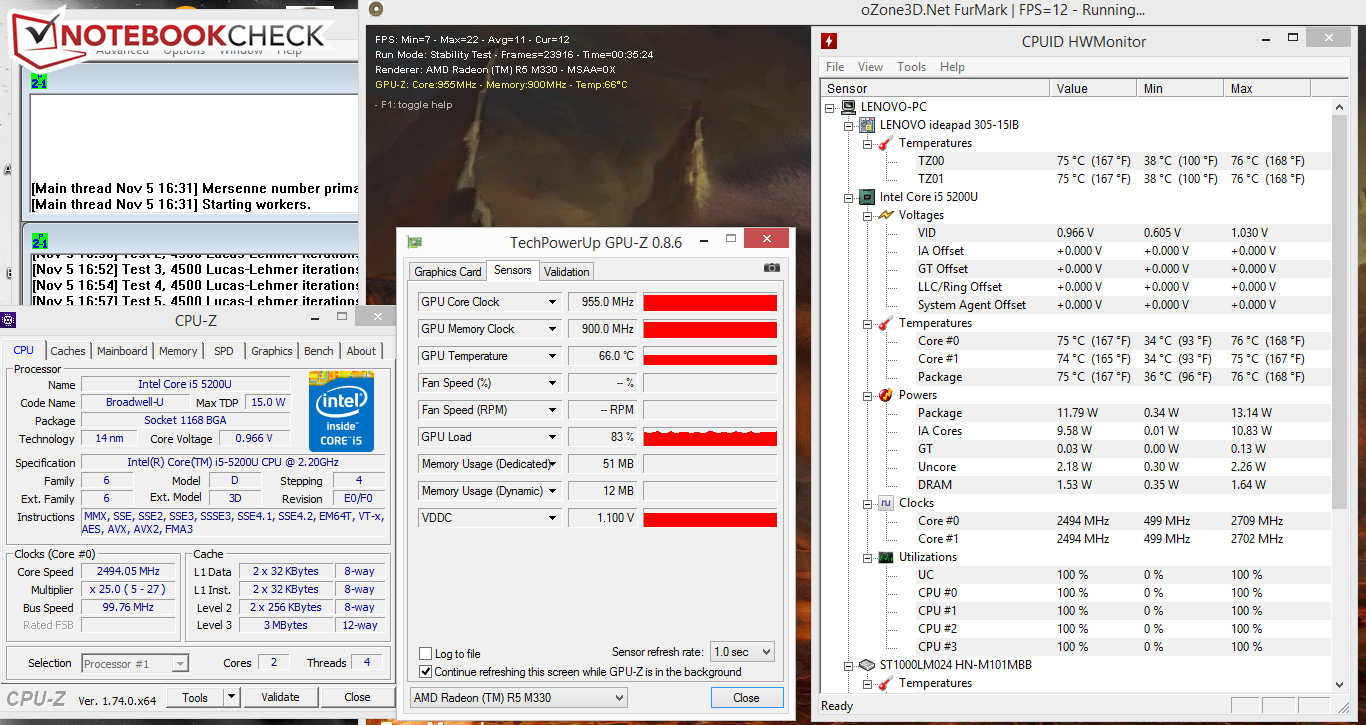This screenshot has width=1366, height=725.
Task: Click the Close button in GPU-Z
Action: point(746,698)
